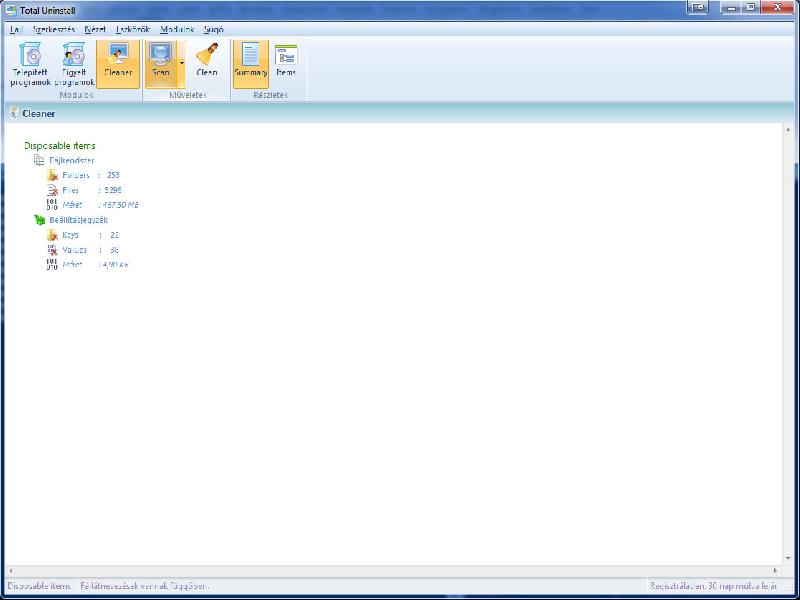Click the Keys count 22
Screen dimensions: 800x600
(114, 235)
